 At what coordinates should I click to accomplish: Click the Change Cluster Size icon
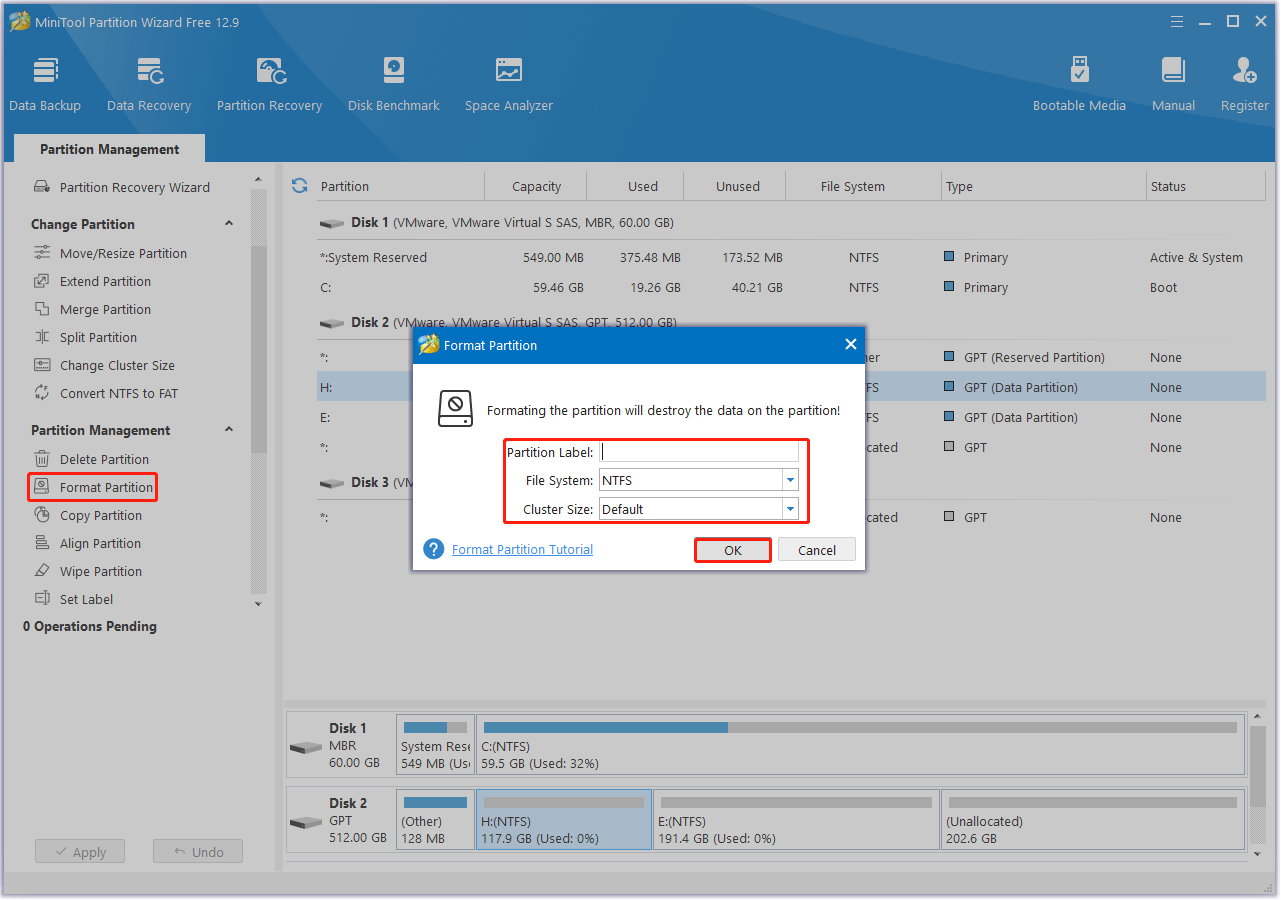(x=42, y=365)
